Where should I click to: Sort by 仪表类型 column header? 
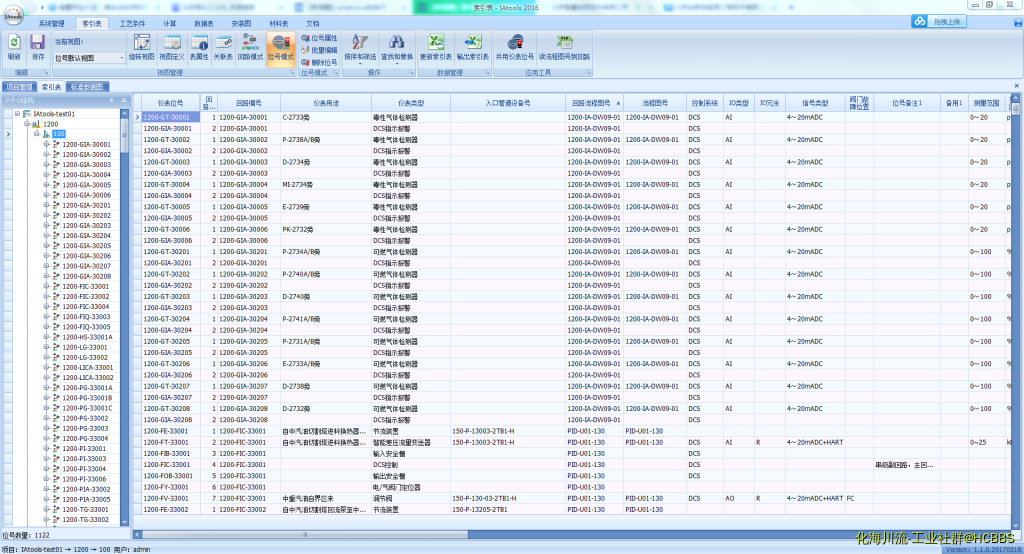point(411,103)
